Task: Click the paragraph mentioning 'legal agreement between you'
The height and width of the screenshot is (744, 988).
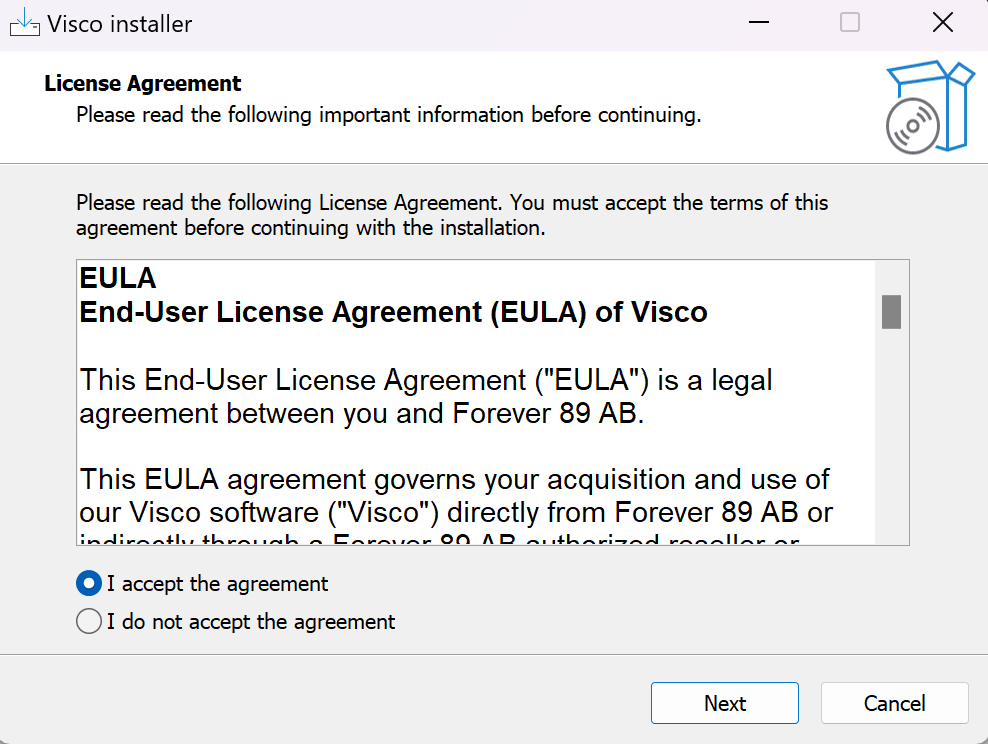Action: click(x=425, y=396)
